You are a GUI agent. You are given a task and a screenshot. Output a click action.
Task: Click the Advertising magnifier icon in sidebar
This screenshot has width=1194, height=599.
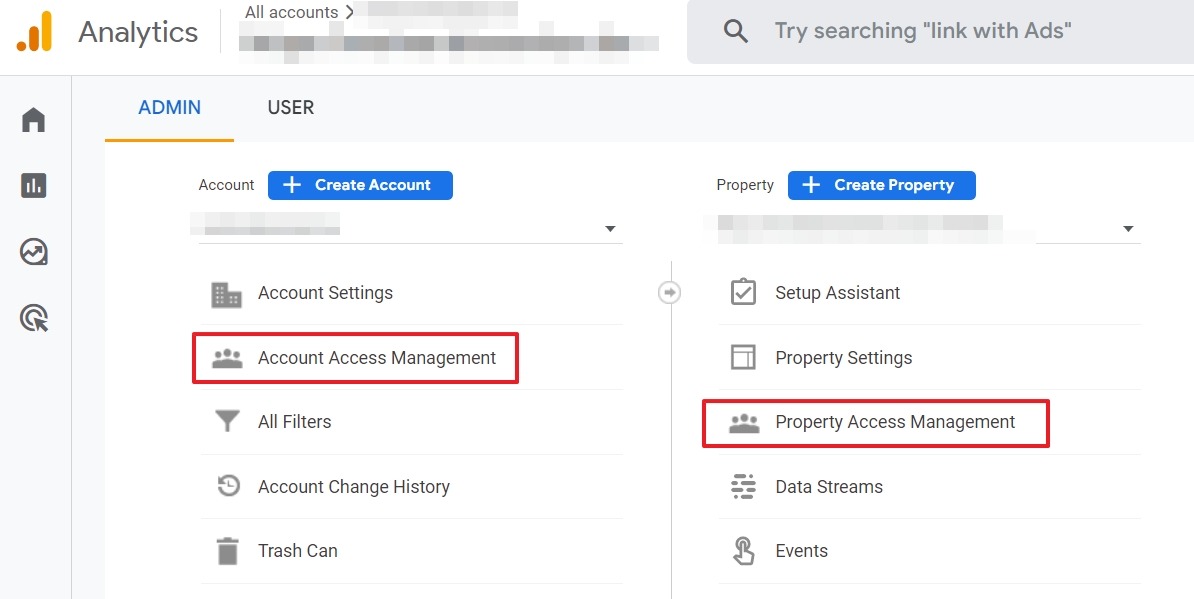(x=33, y=318)
